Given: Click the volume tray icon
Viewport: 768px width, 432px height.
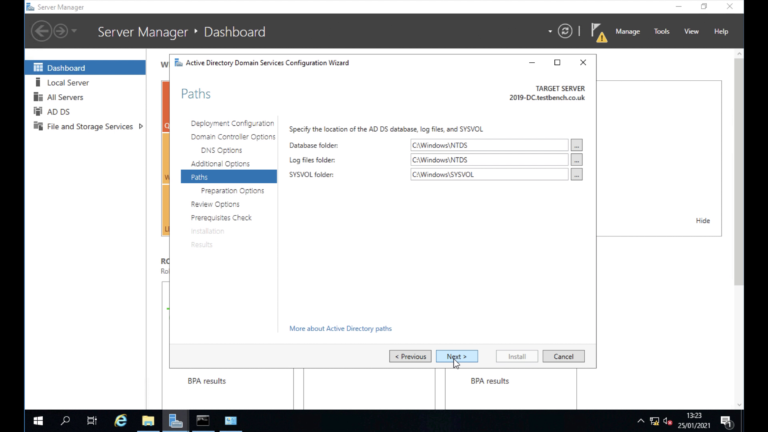Looking at the screenshot, I should coord(667,421).
